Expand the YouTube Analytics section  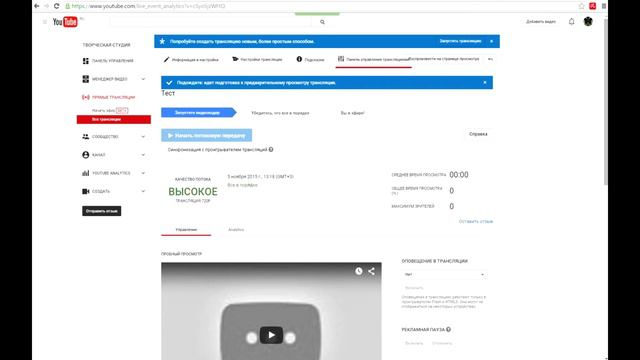(143, 173)
